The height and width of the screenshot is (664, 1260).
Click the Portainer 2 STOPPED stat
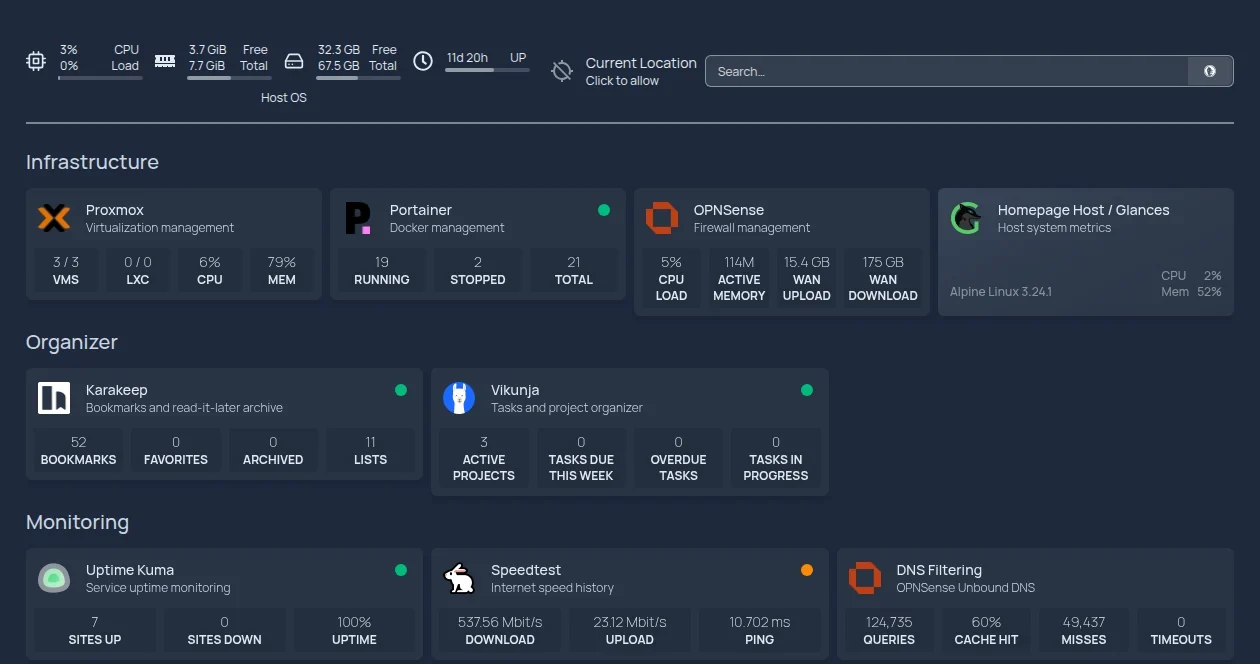coord(478,270)
